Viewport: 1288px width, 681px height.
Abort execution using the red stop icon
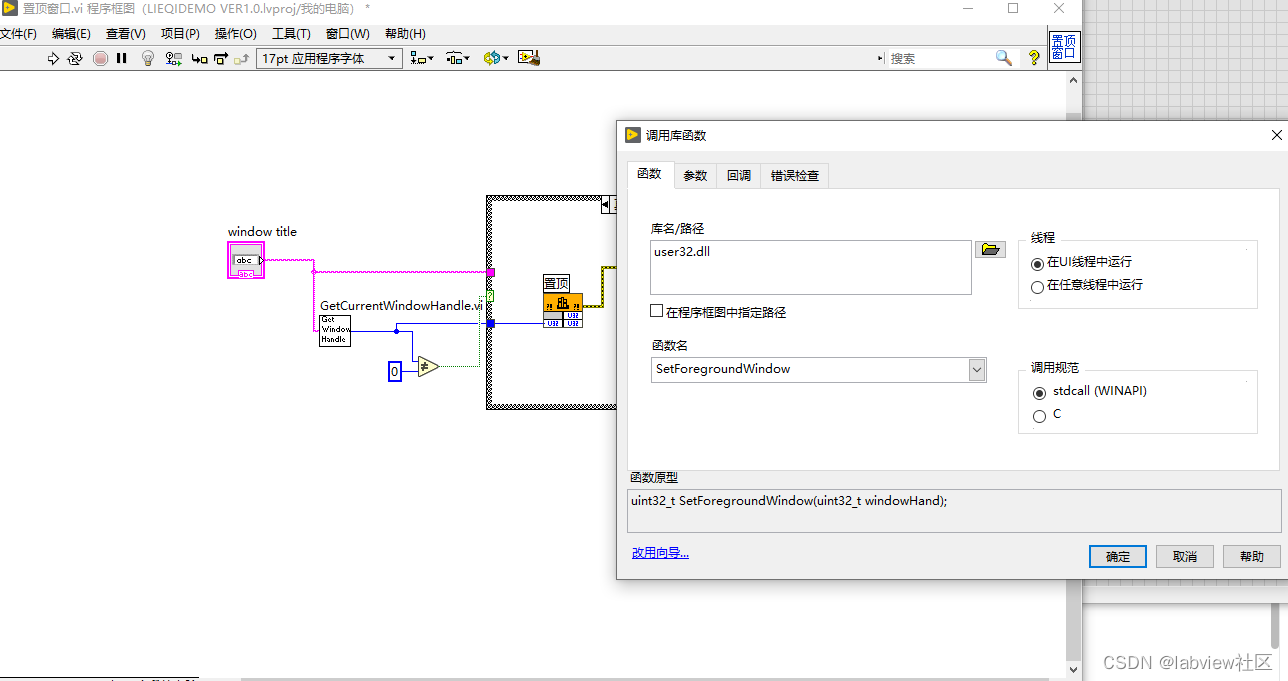pyautogui.click(x=100, y=58)
